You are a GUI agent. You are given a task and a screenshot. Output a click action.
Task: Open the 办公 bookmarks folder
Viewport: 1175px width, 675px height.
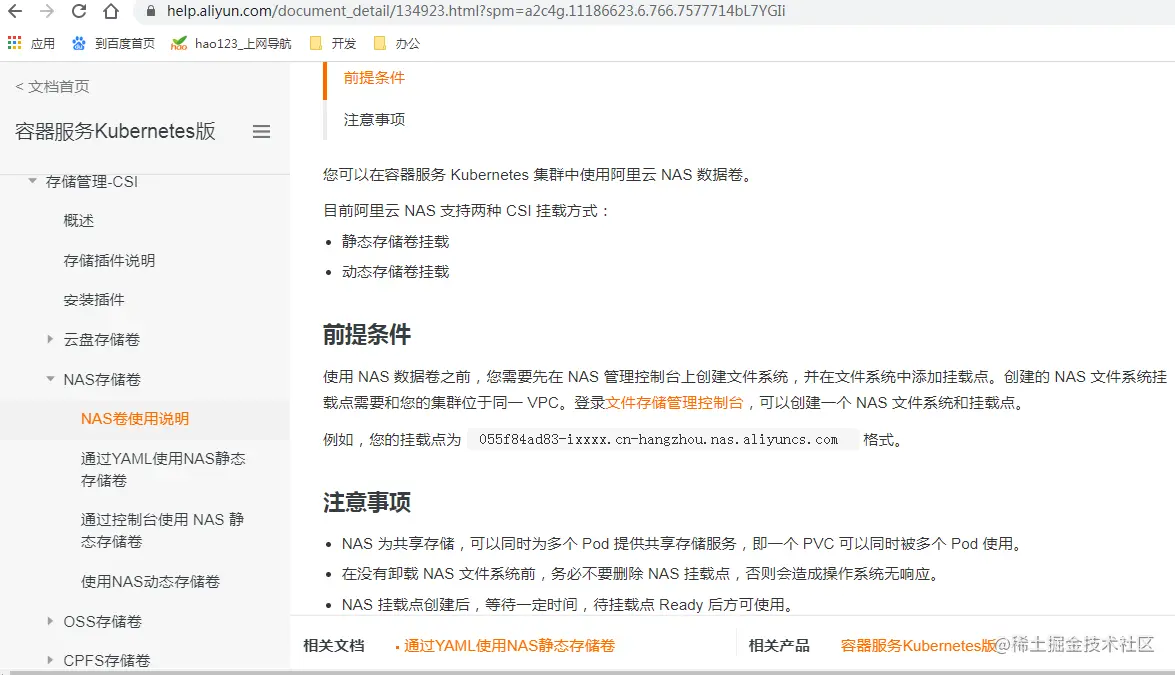(x=397, y=43)
